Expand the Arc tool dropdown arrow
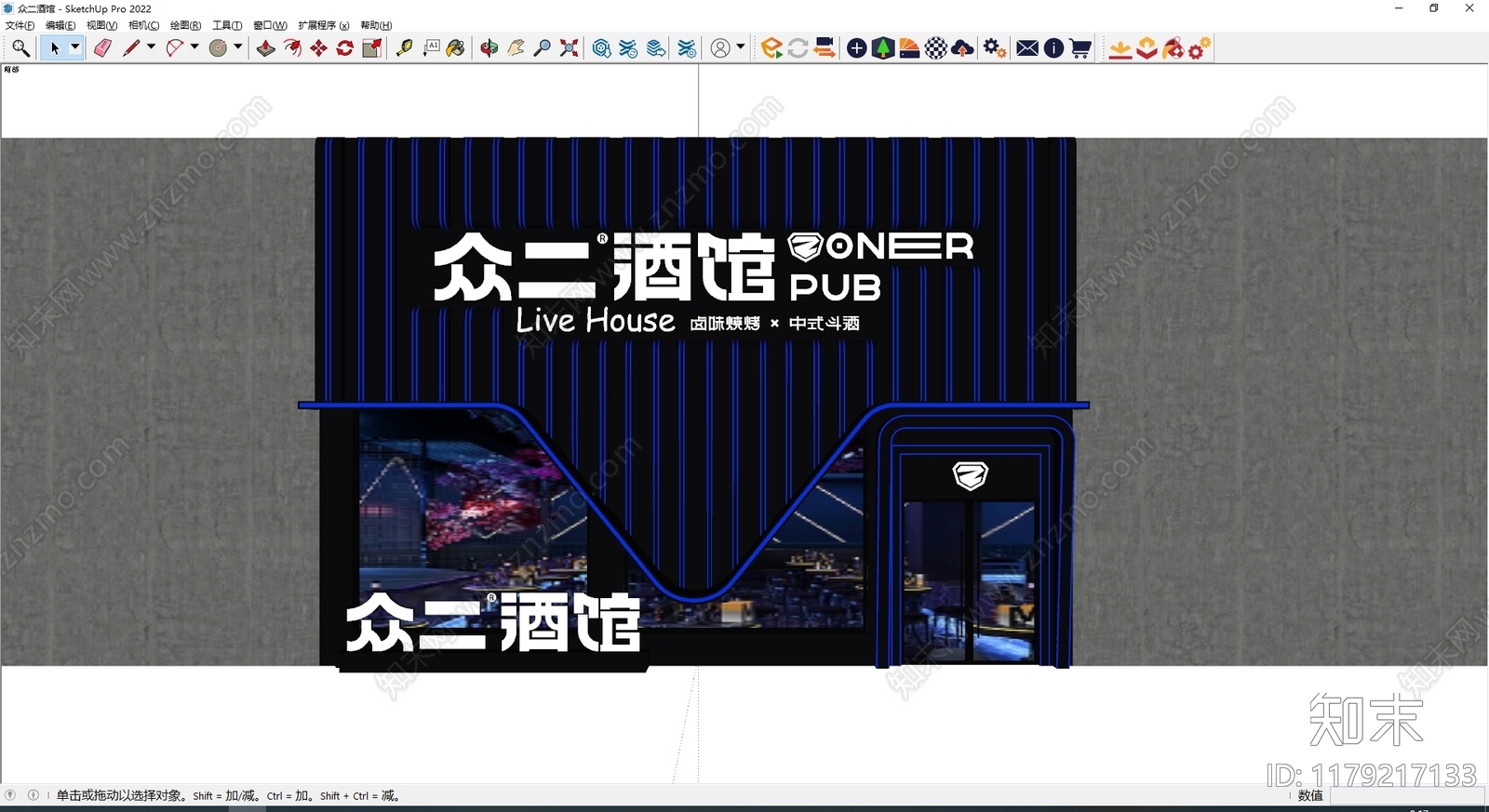Screen dimensions: 1489x812 click(195, 47)
